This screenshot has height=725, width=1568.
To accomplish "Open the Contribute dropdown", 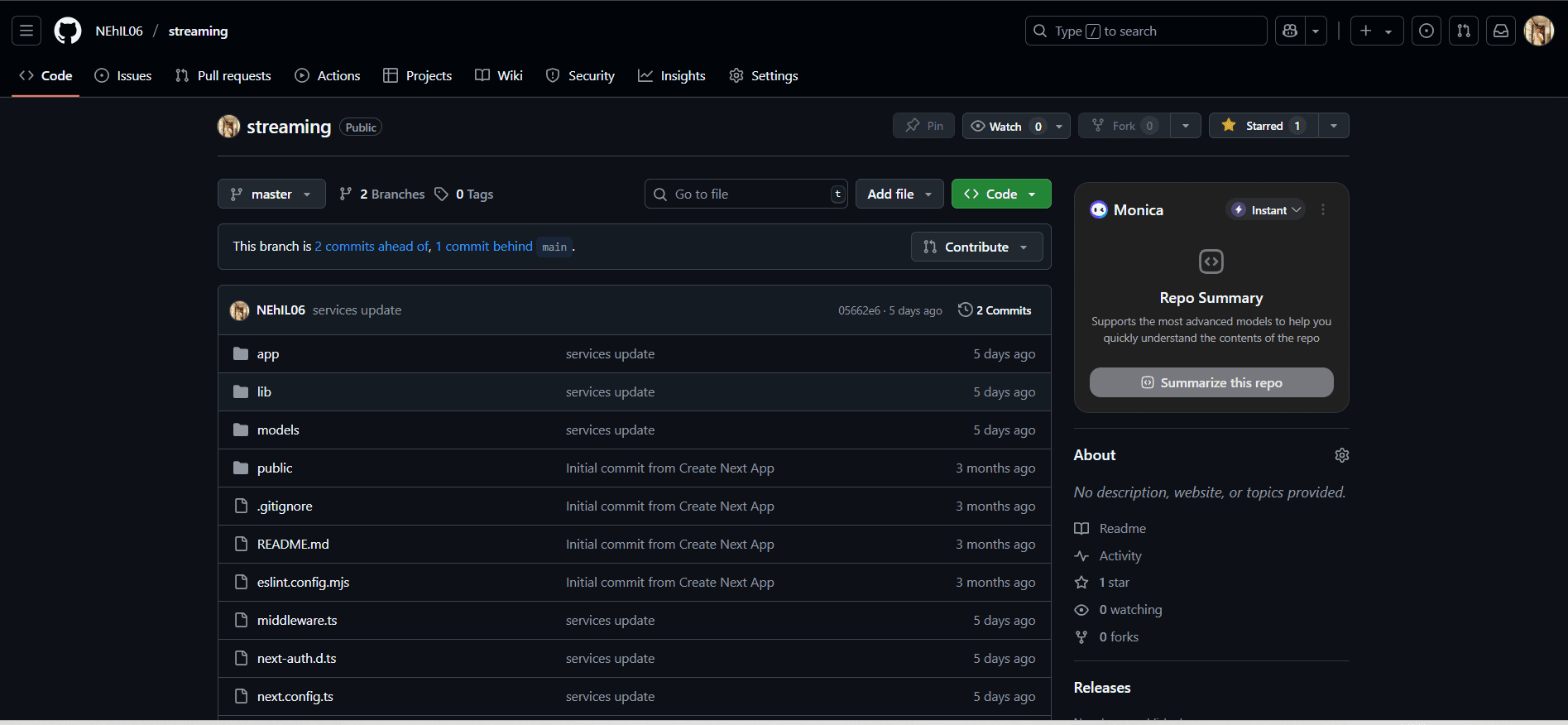I will 976,247.
